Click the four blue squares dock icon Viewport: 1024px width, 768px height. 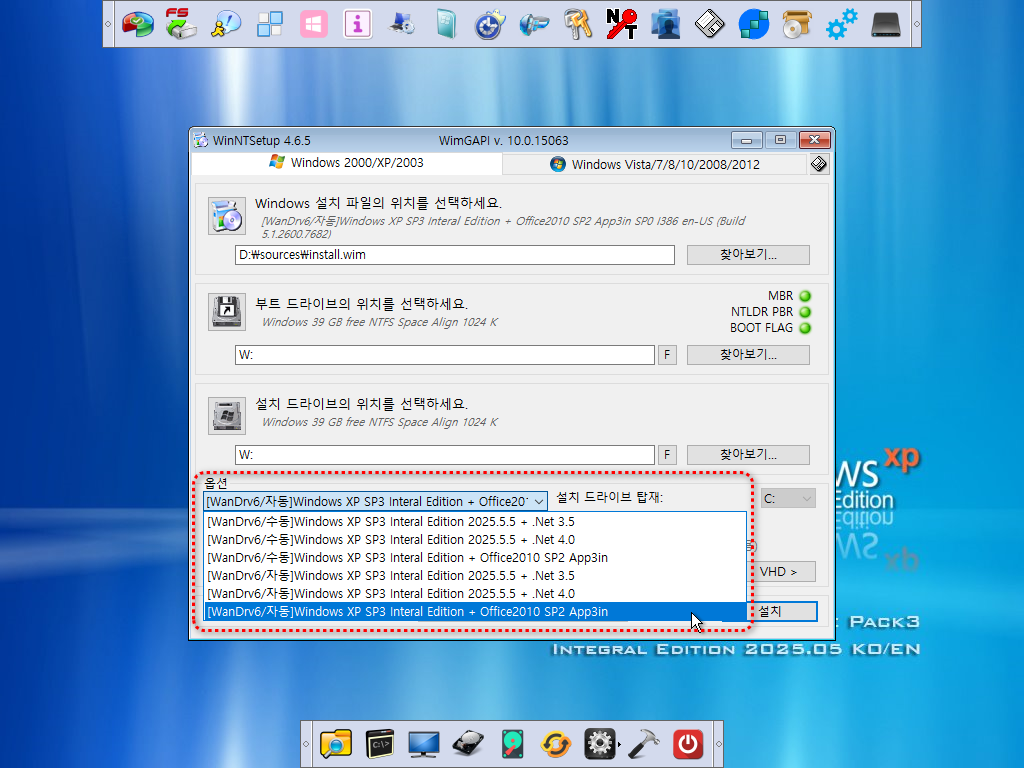click(x=270, y=24)
